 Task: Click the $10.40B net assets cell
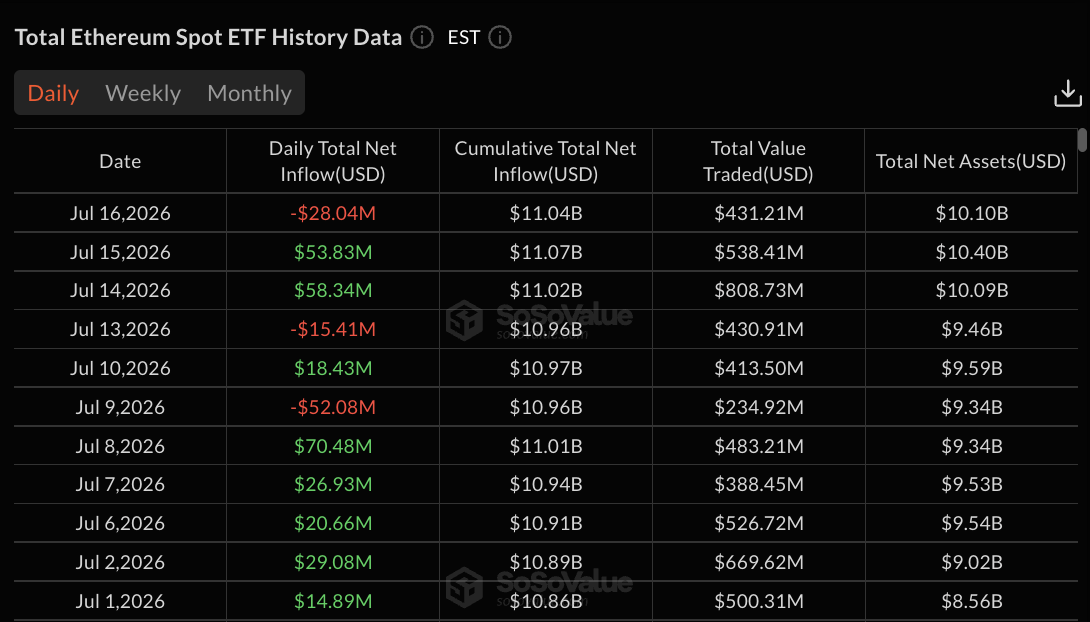point(971,252)
